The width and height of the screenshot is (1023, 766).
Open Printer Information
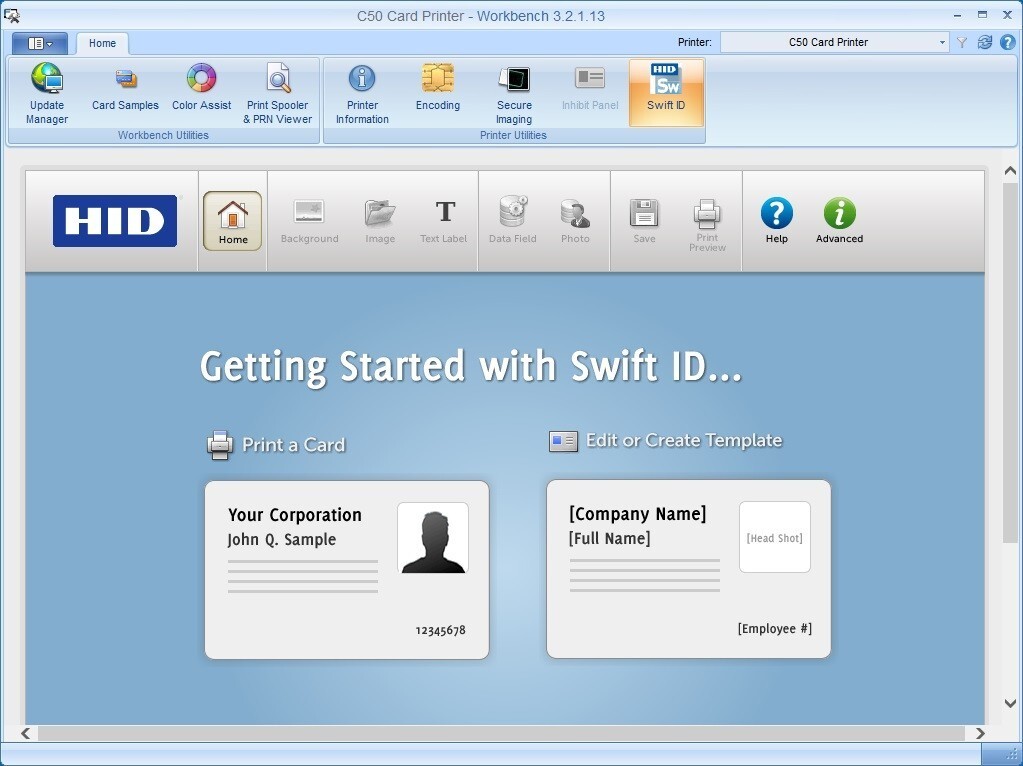[362, 93]
